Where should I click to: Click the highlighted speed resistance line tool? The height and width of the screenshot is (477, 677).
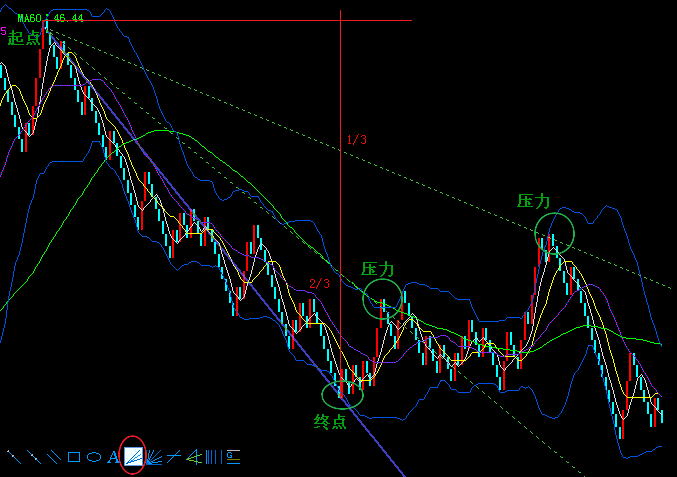click(133, 456)
